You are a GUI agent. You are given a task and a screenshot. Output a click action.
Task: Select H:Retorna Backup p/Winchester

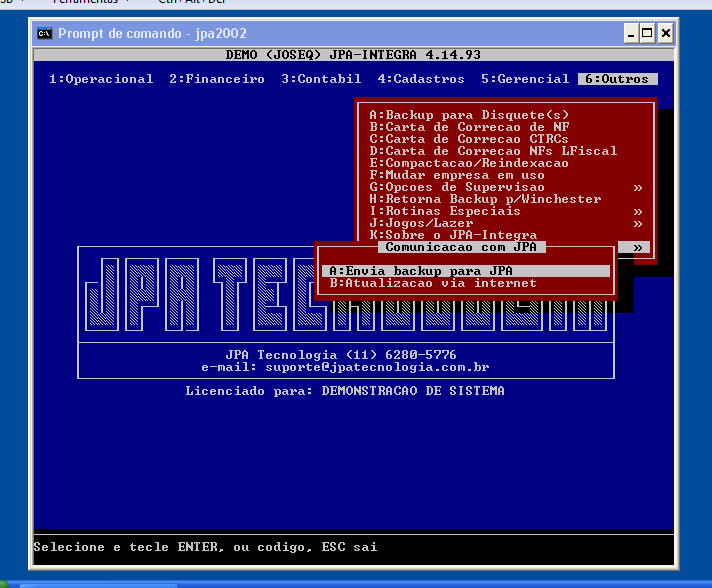click(x=485, y=199)
